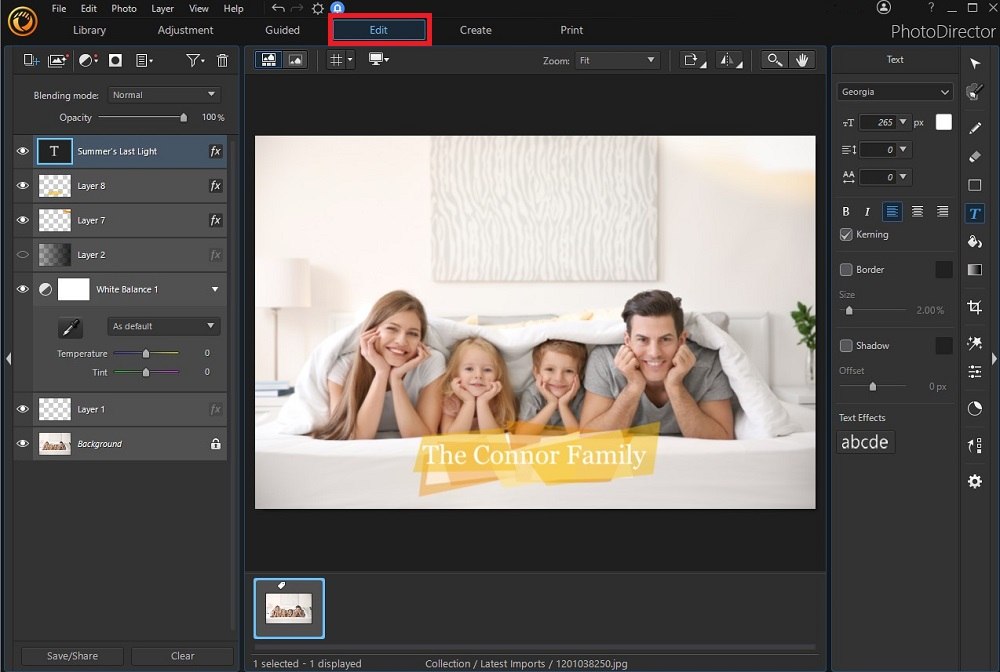Open the Blending mode dropdown
This screenshot has height=672, width=1000.
coord(163,94)
